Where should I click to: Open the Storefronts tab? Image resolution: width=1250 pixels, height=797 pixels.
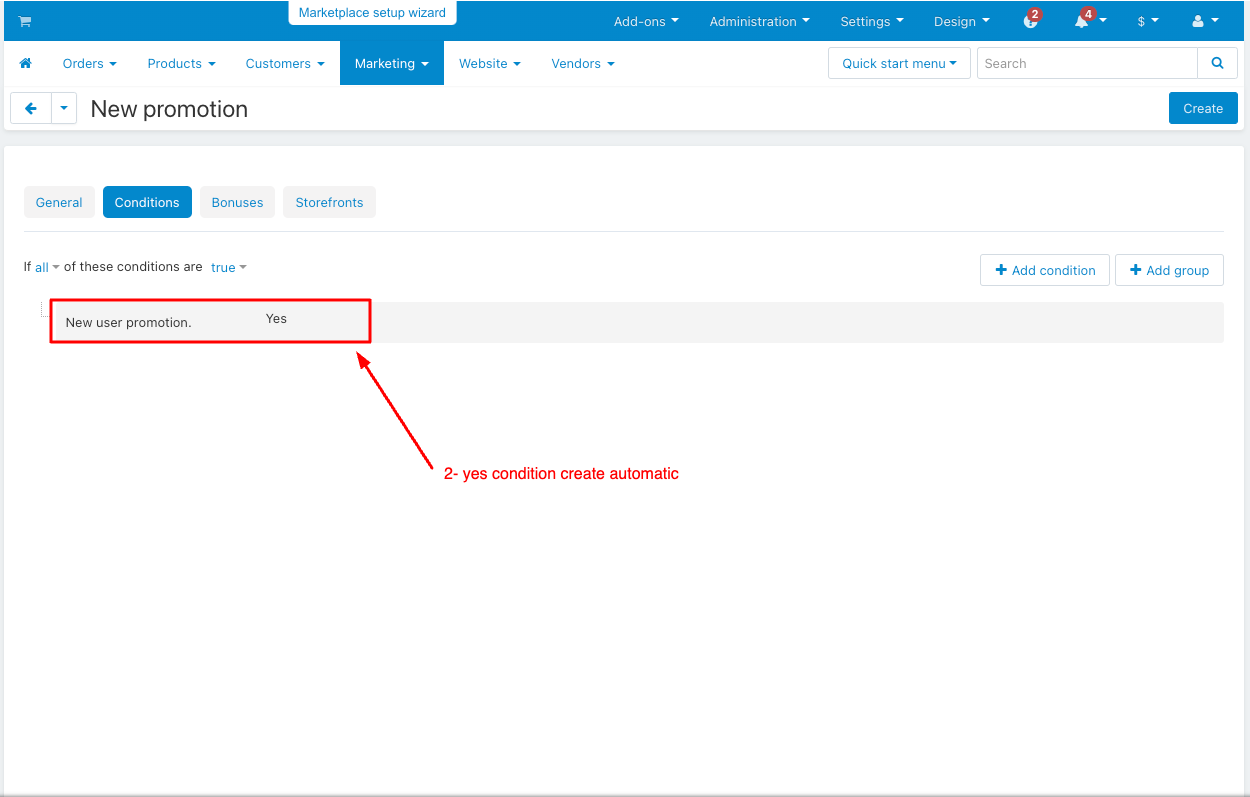coord(329,202)
